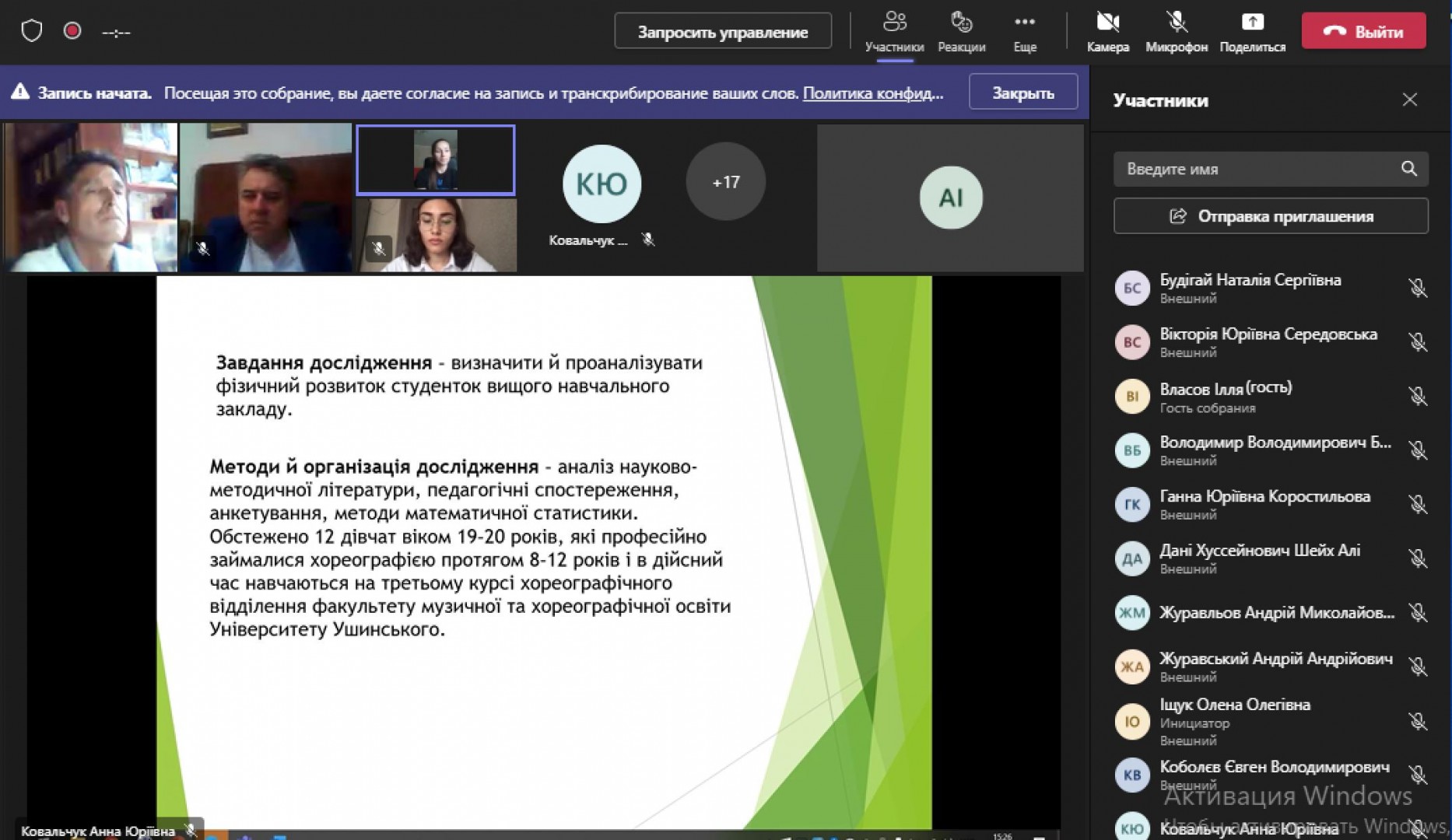The width and height of the screenshot is (1452, 840).
Task: Toggle the Camera on or off
Action: tap(1107, 23)
